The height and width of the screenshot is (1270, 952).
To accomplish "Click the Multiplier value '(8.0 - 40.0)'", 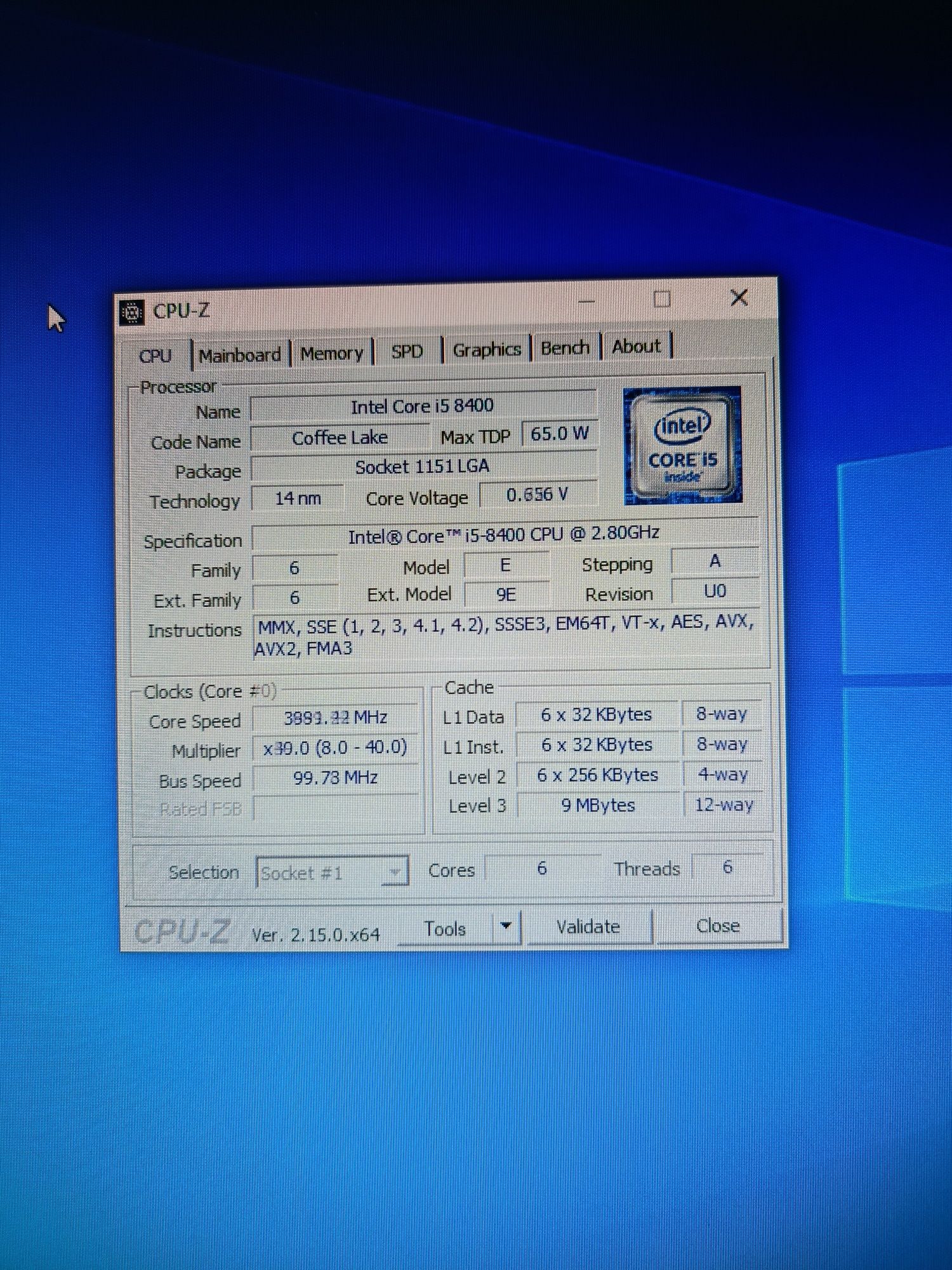I will (x=336, y=747).
